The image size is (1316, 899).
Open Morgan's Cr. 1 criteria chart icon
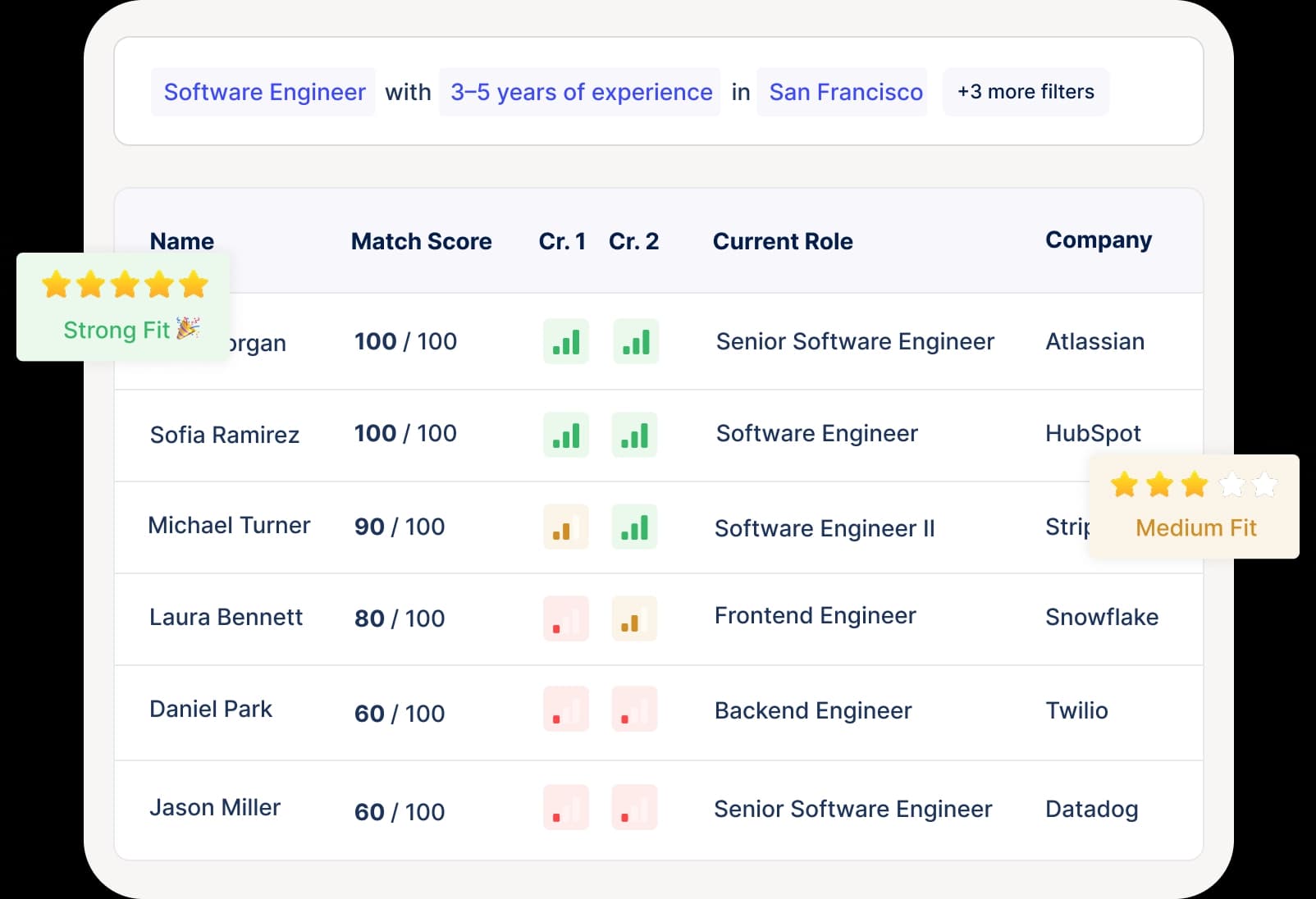pyautogui.click(x=566, y=342)
